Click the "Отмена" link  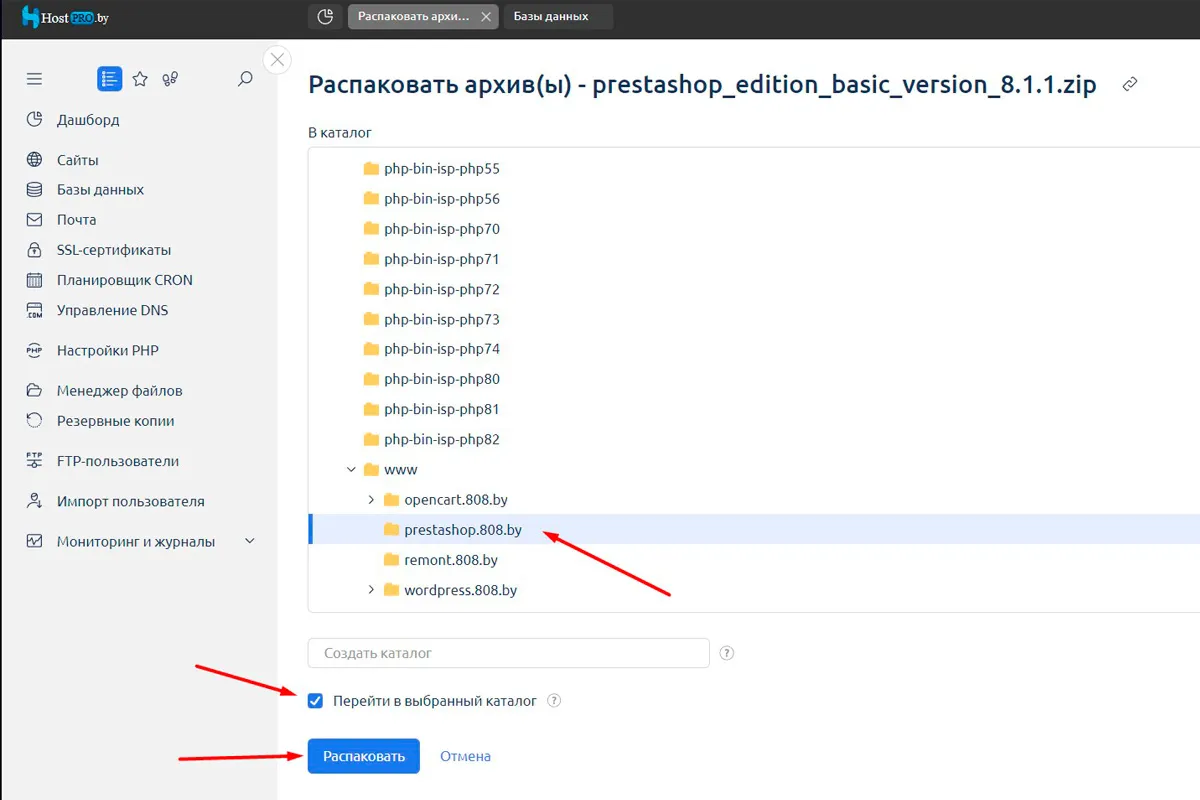click(x=465, y=756)
